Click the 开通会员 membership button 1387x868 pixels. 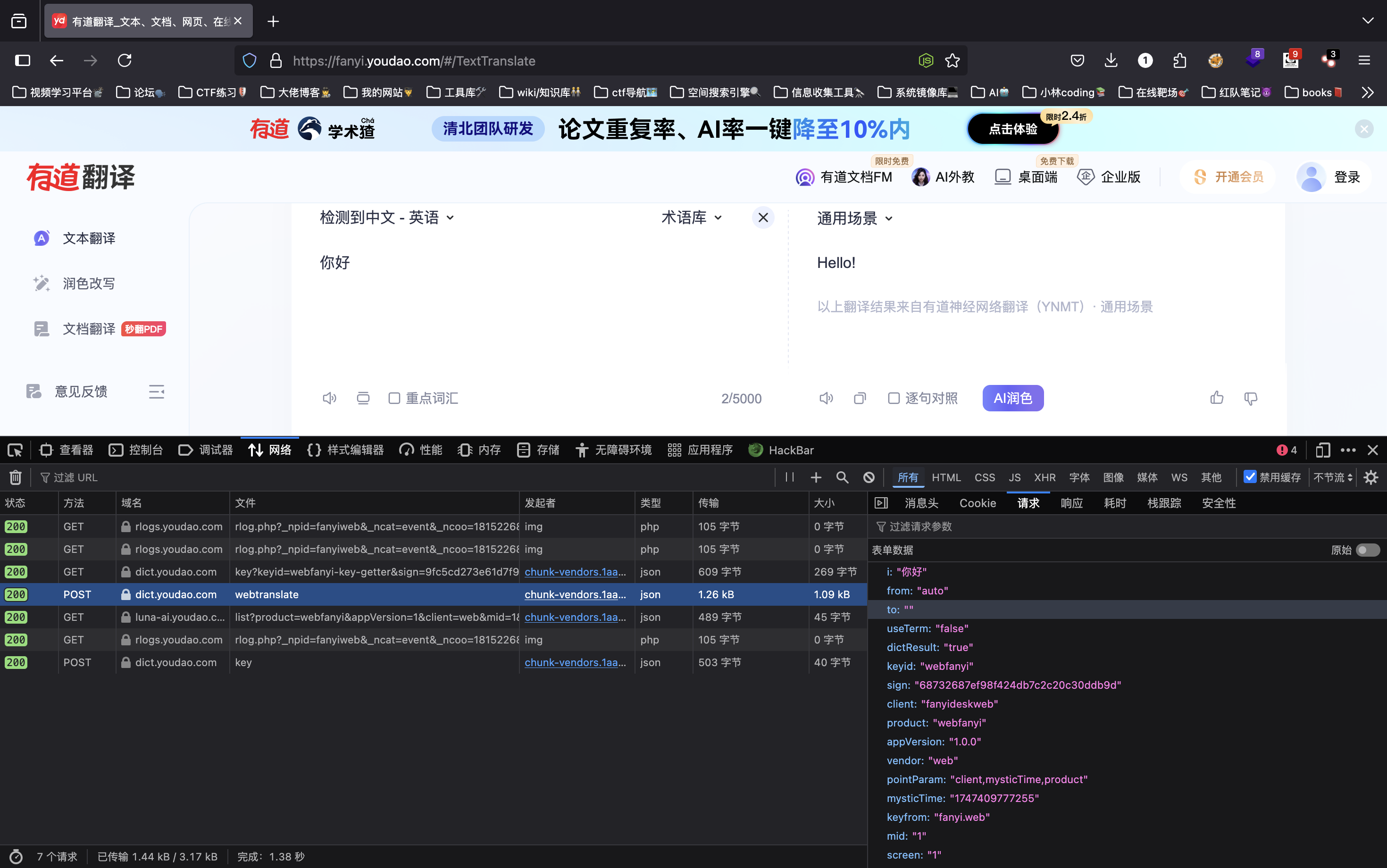point(1228,177)
